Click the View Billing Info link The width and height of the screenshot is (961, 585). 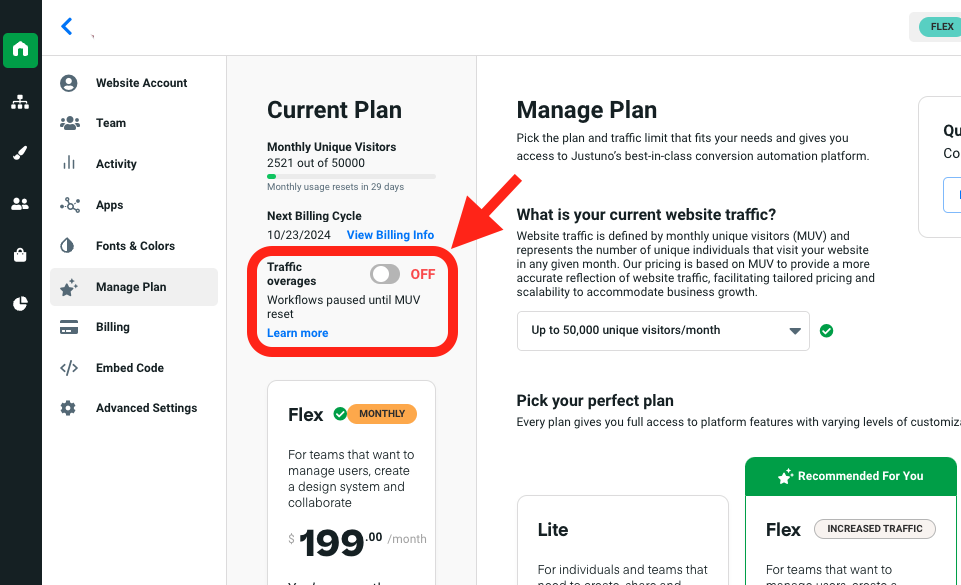point(390,235)
